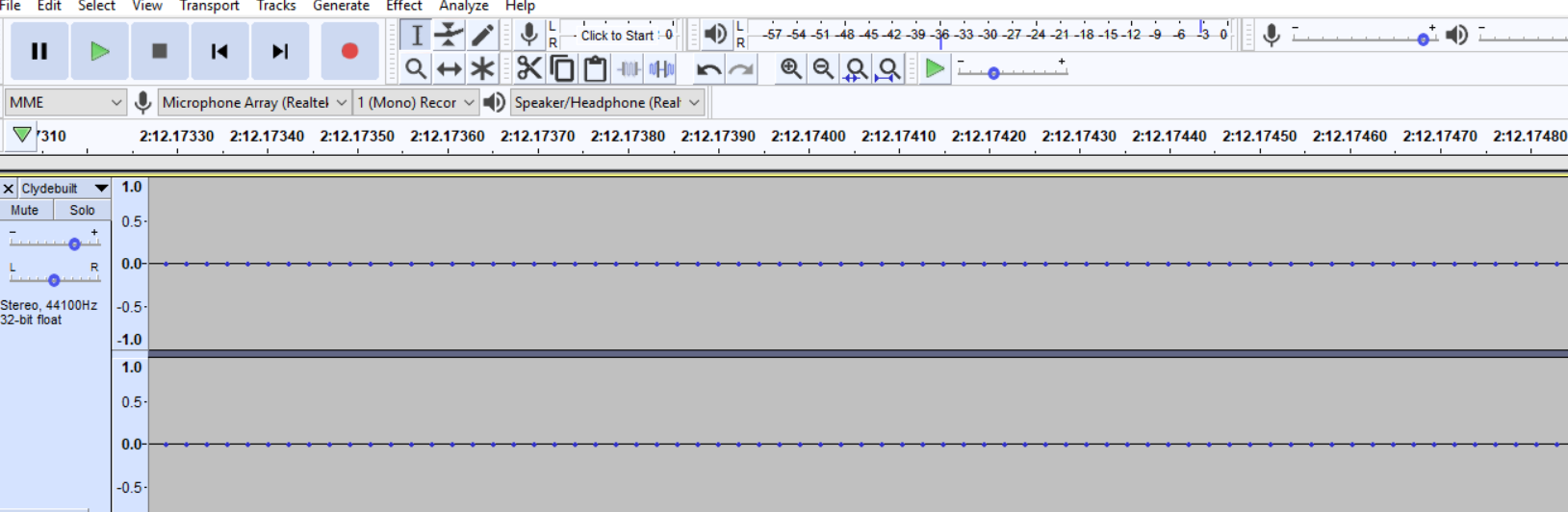Mute the Clydebuilt track
1568x512 pixels.
coord(25,210)
